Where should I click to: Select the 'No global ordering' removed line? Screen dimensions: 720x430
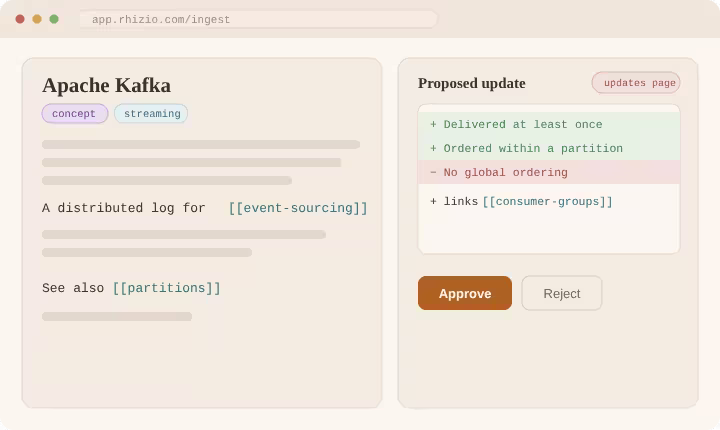[x=549, y=172]
